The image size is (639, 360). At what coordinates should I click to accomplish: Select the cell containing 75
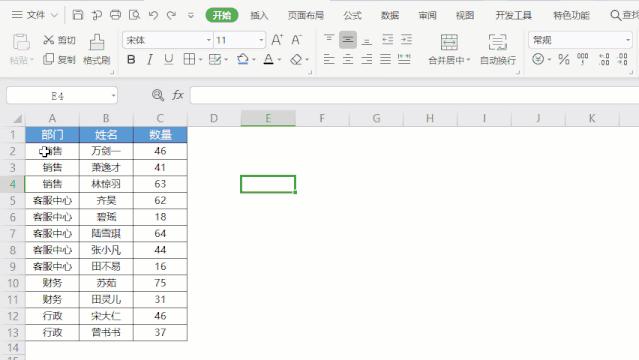160,283
